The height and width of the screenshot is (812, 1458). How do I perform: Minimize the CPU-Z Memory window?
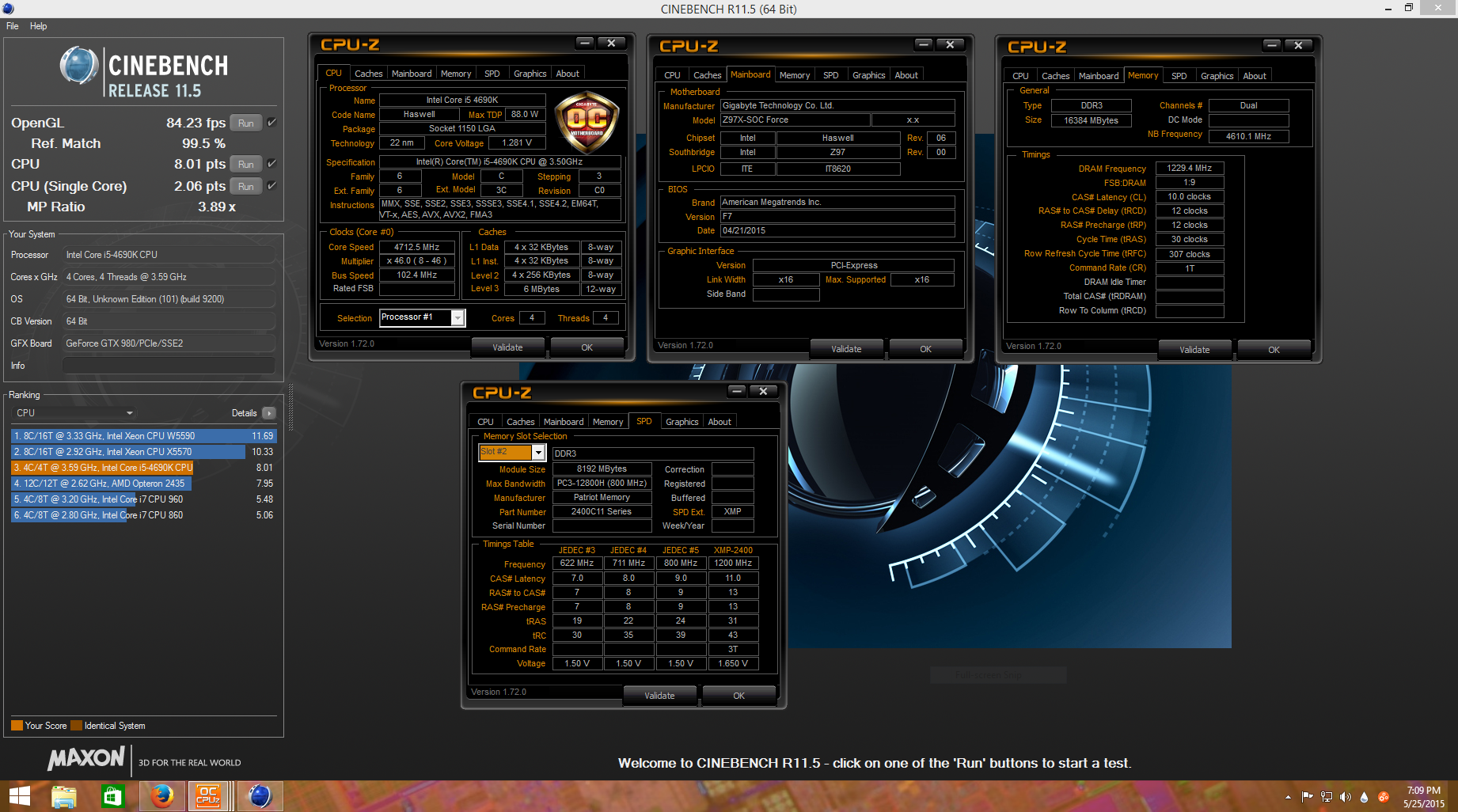click(x=1272, y=45)
